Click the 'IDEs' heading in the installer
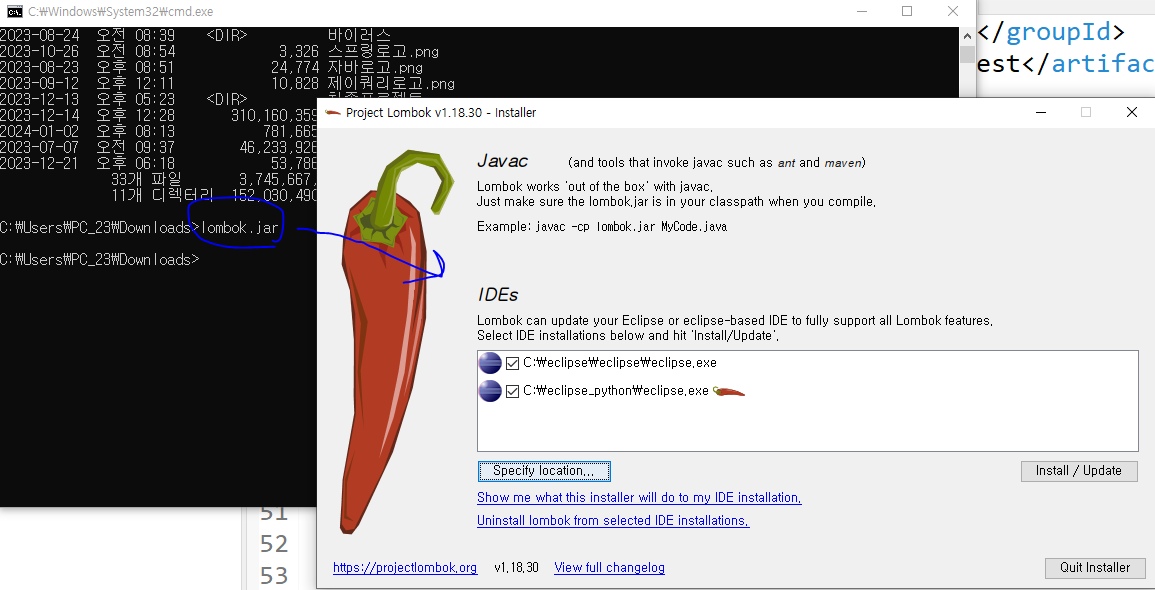 click(498, 295)
